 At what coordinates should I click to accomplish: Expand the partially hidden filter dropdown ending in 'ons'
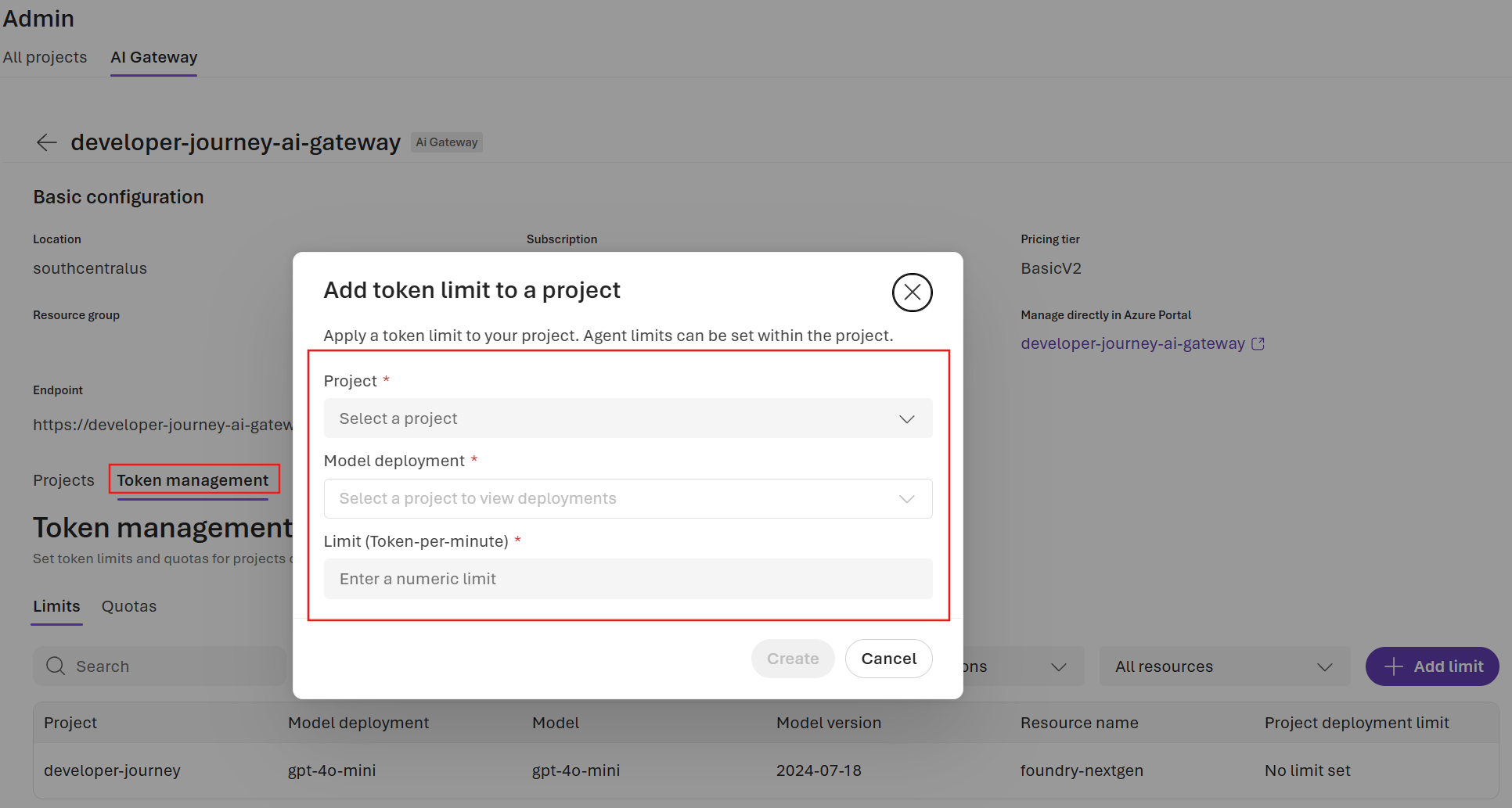click(x=1024, y=666)
